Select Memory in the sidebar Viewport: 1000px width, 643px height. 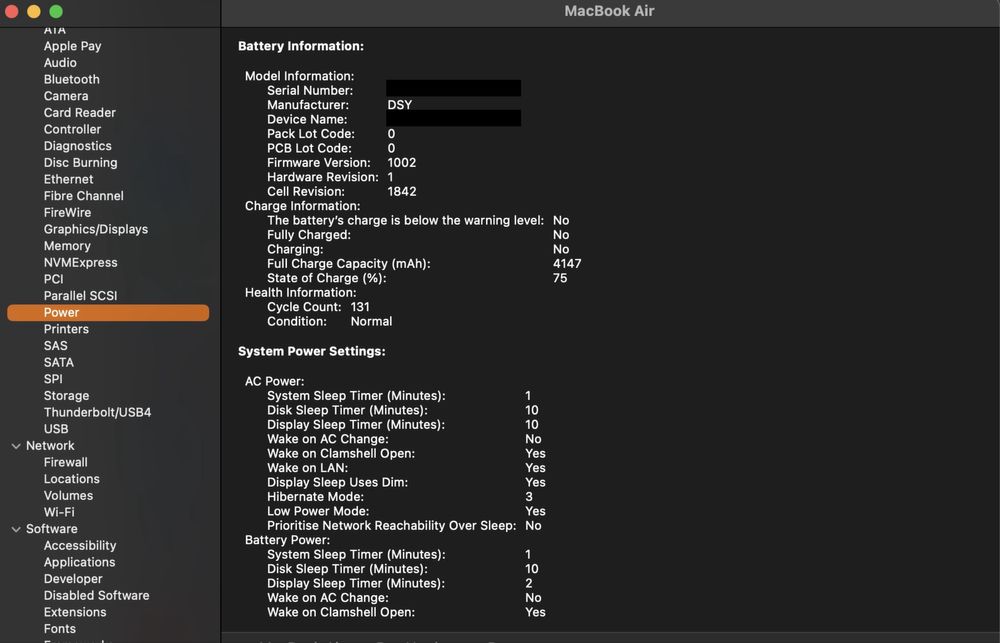[x=67, y=246]
